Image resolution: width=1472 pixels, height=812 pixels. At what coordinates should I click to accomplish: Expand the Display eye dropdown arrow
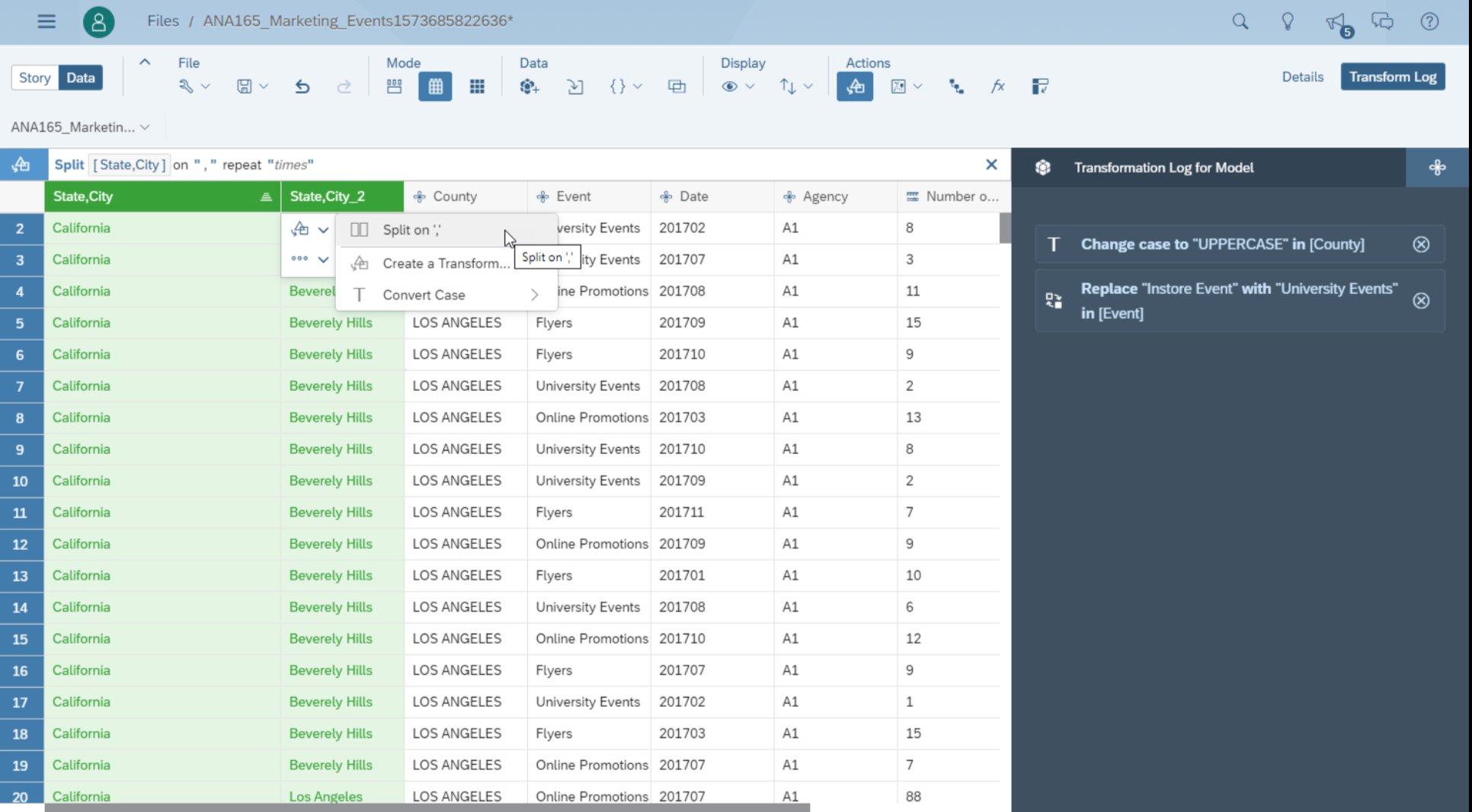pos(750,87)
